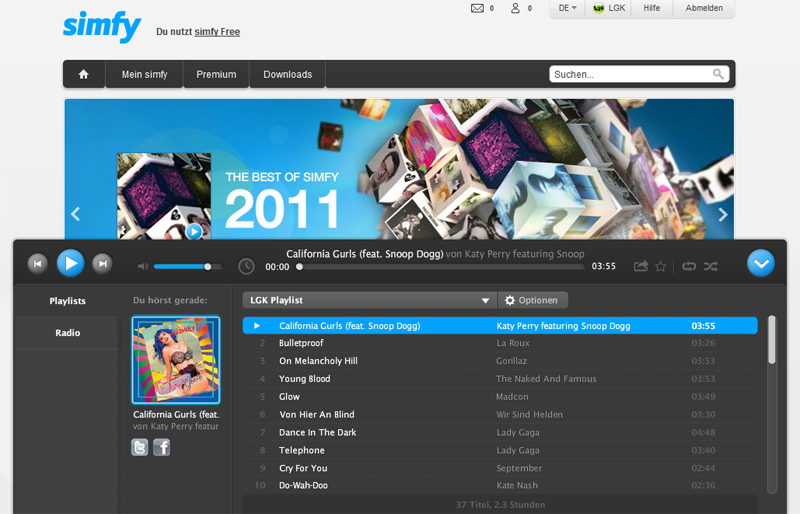Viewport: 800px width, 514px height.
Task: Click the play button in the player
Action: (x=69, y=264)
